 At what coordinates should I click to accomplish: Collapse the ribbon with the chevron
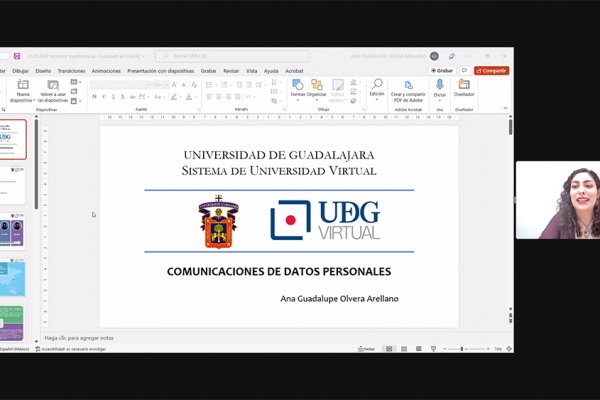pos(505,108)
